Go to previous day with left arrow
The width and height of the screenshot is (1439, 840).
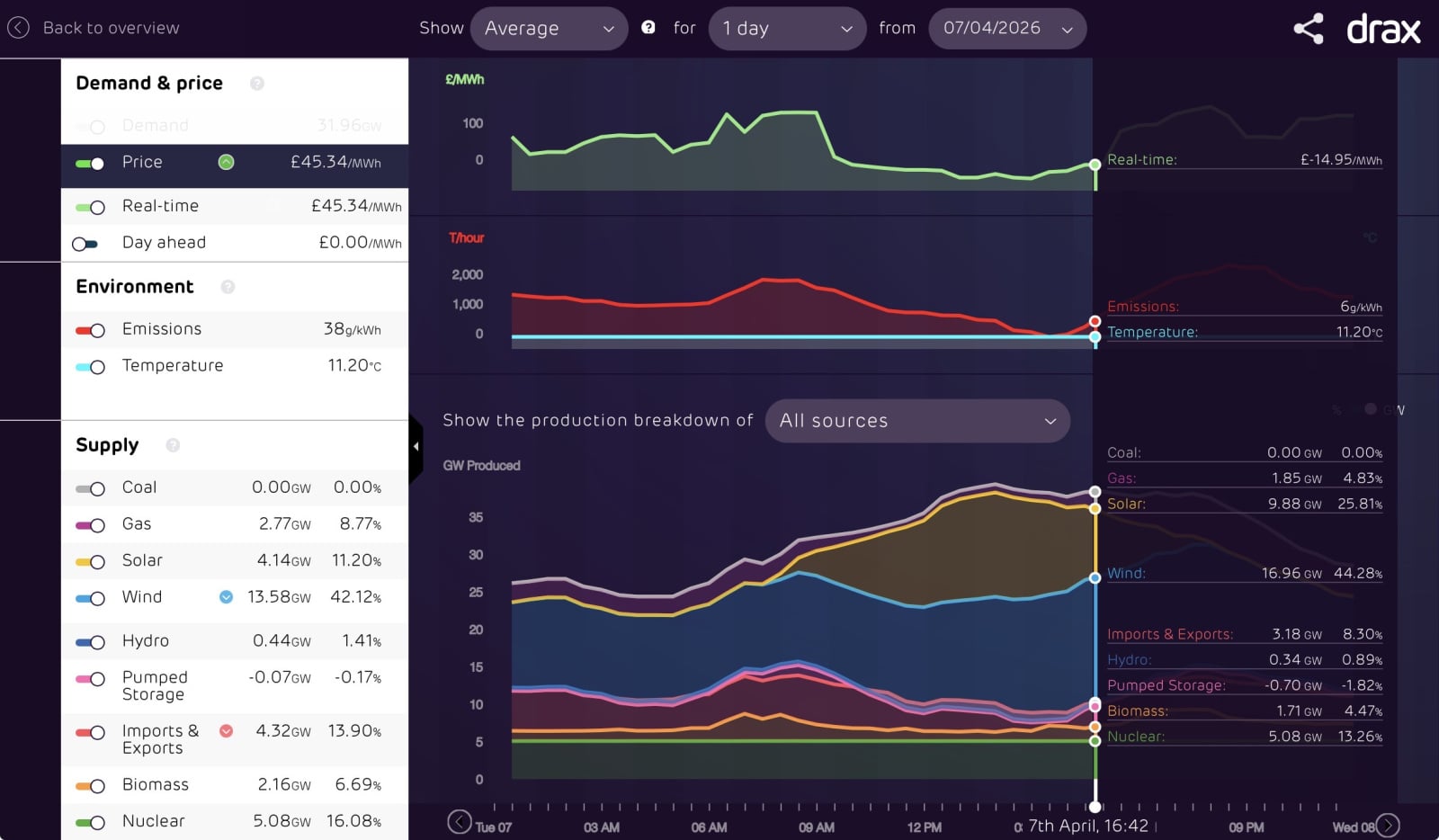[x=460, y=822]
